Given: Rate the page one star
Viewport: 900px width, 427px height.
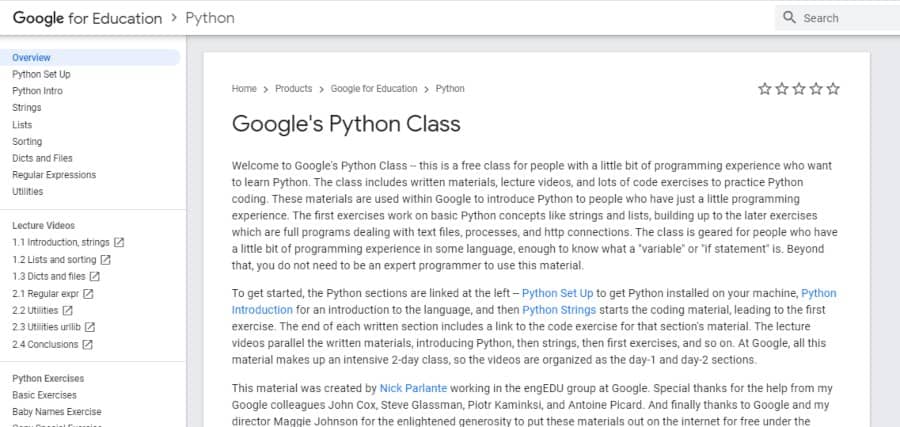Looking at the screenshot, I should [765, 89].
